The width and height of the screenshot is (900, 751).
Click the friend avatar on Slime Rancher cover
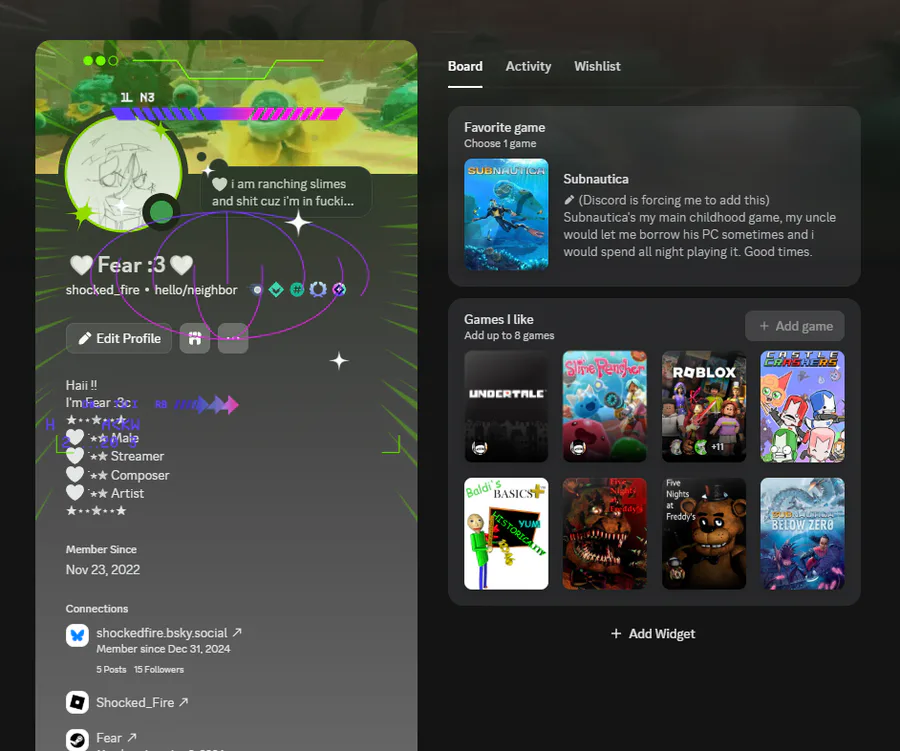578,447
